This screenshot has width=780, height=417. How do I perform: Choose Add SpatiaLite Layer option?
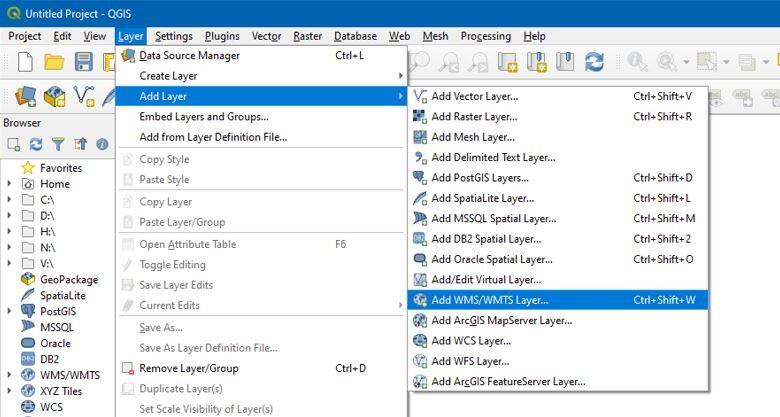[558, 198]
